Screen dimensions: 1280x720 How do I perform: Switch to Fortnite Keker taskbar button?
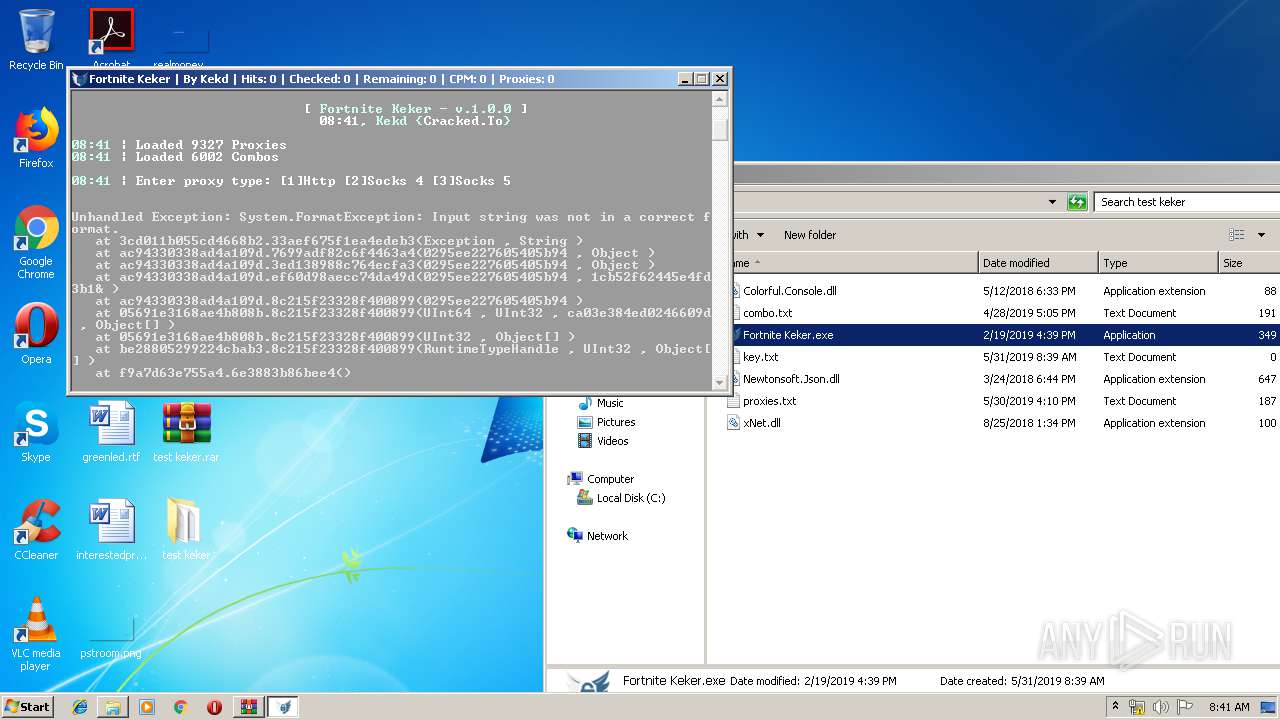[283, 707]
